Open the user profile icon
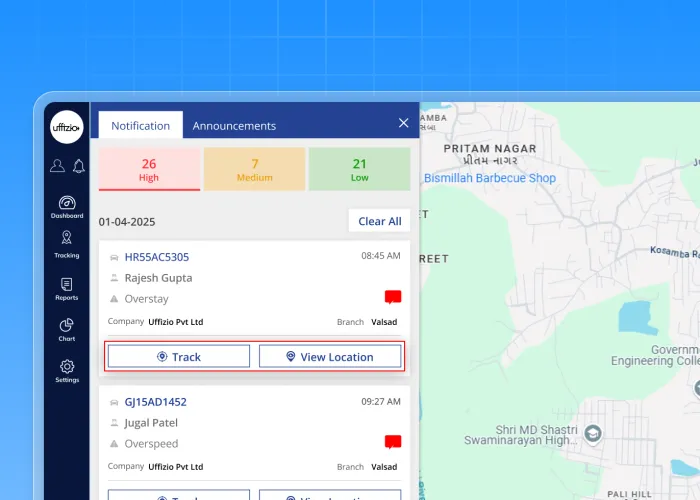The image size is (700, 500). pyautogui.click(x=57, y=166)
